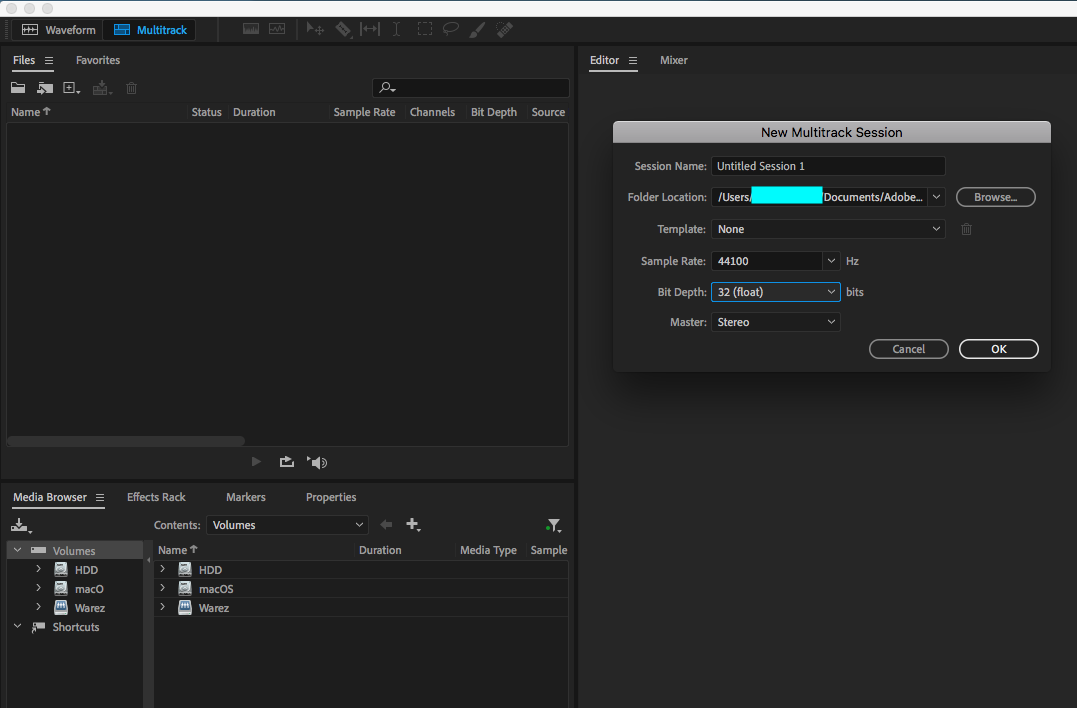Image resolution: width=1077 pixels, height=708 pixels.
Task: Open the Editor panel menu icon
Action: coord(633,60)
